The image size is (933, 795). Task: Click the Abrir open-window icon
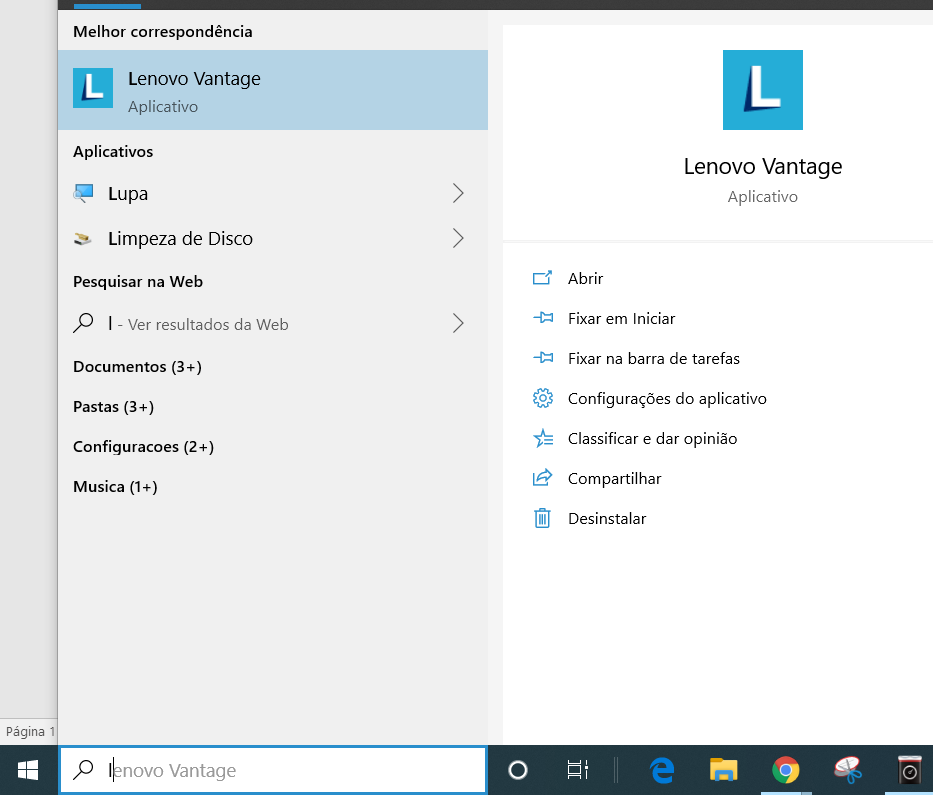542,278
